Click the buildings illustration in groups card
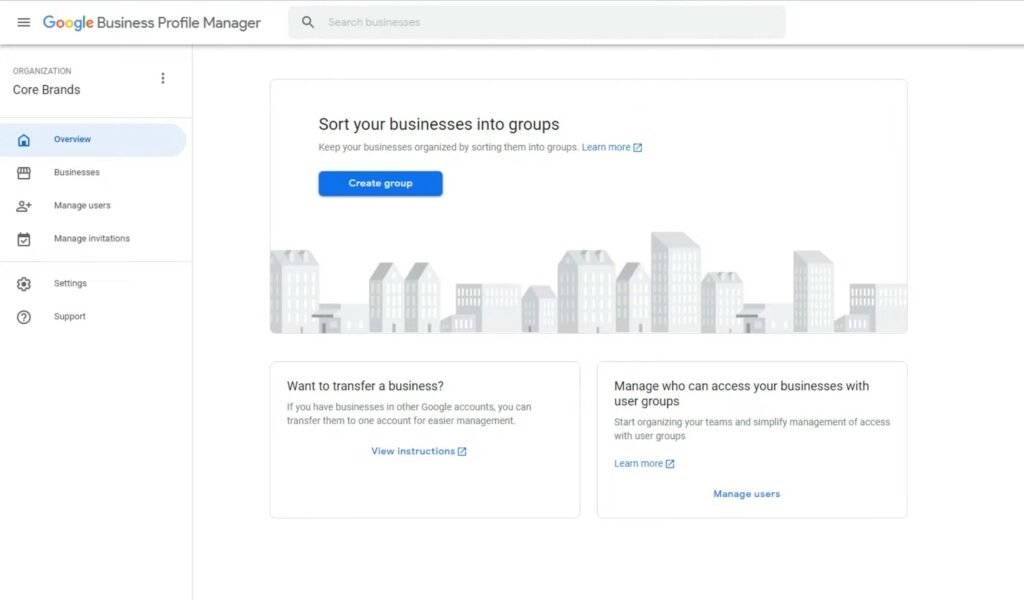Image resolution: width=1024 pixels, height=600 pixels. tap(588, 283)
